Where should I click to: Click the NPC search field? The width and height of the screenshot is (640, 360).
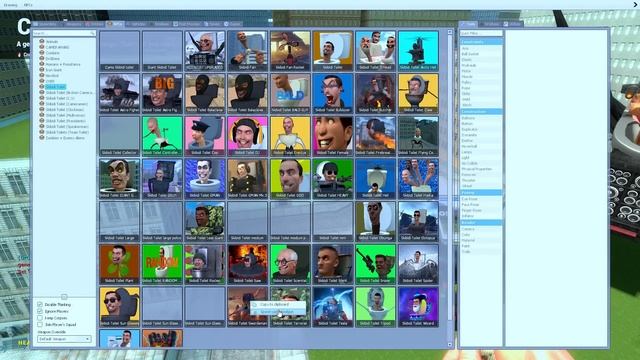pyautogui.click(x=64, y=33)
